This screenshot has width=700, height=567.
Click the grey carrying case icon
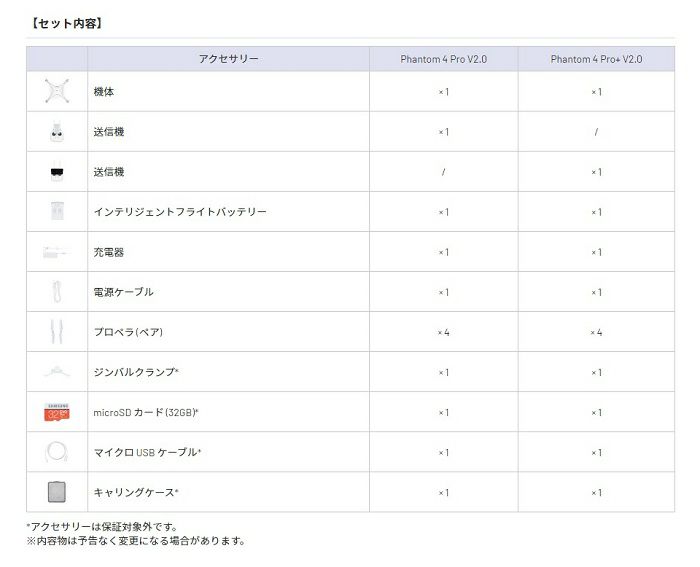click(56, 492)
